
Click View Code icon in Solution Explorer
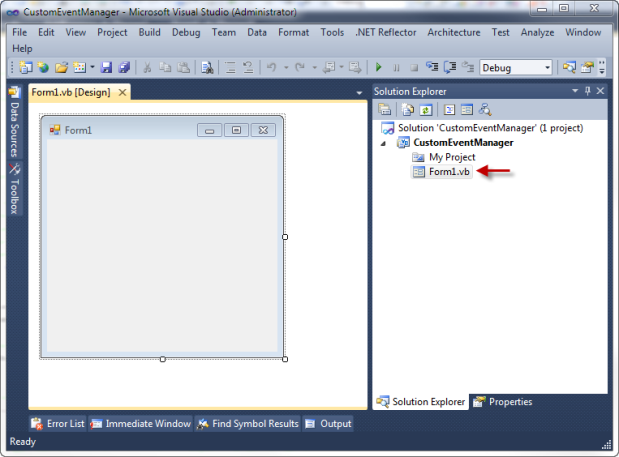coord(450,110)
